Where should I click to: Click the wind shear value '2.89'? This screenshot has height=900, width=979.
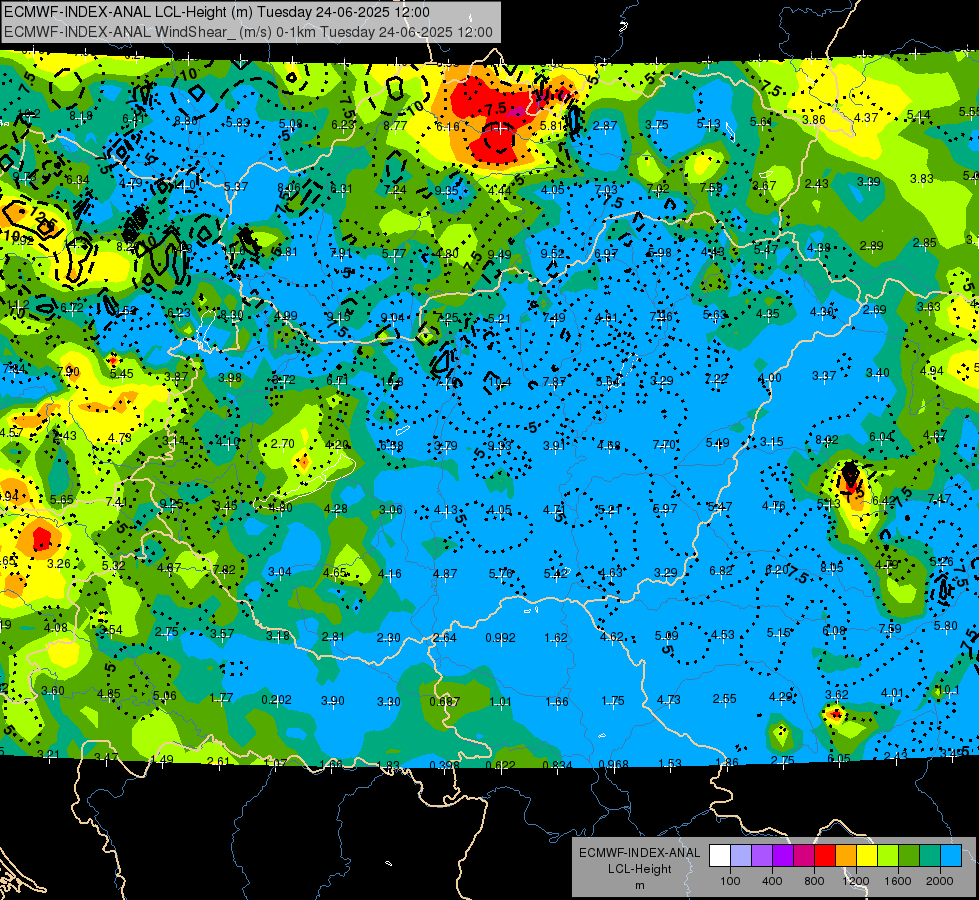pyautogui.click(x=871, y=245)
